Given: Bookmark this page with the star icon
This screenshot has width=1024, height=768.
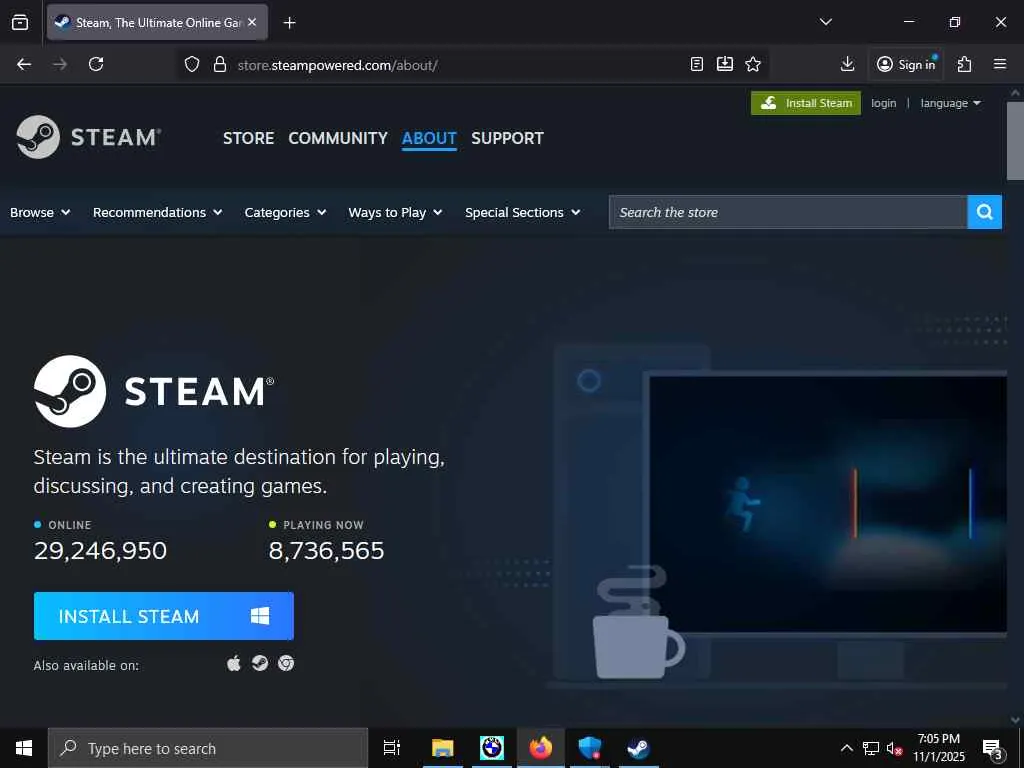Looking at the screenshot, I should [x=753, y=64].
